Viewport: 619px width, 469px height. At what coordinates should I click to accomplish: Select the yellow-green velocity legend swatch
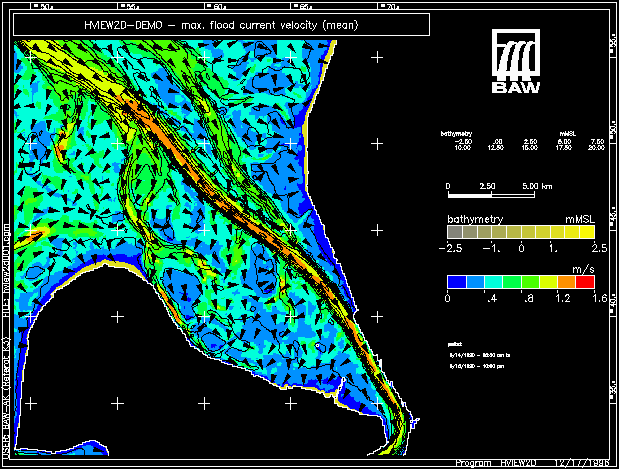coord(548,282)
